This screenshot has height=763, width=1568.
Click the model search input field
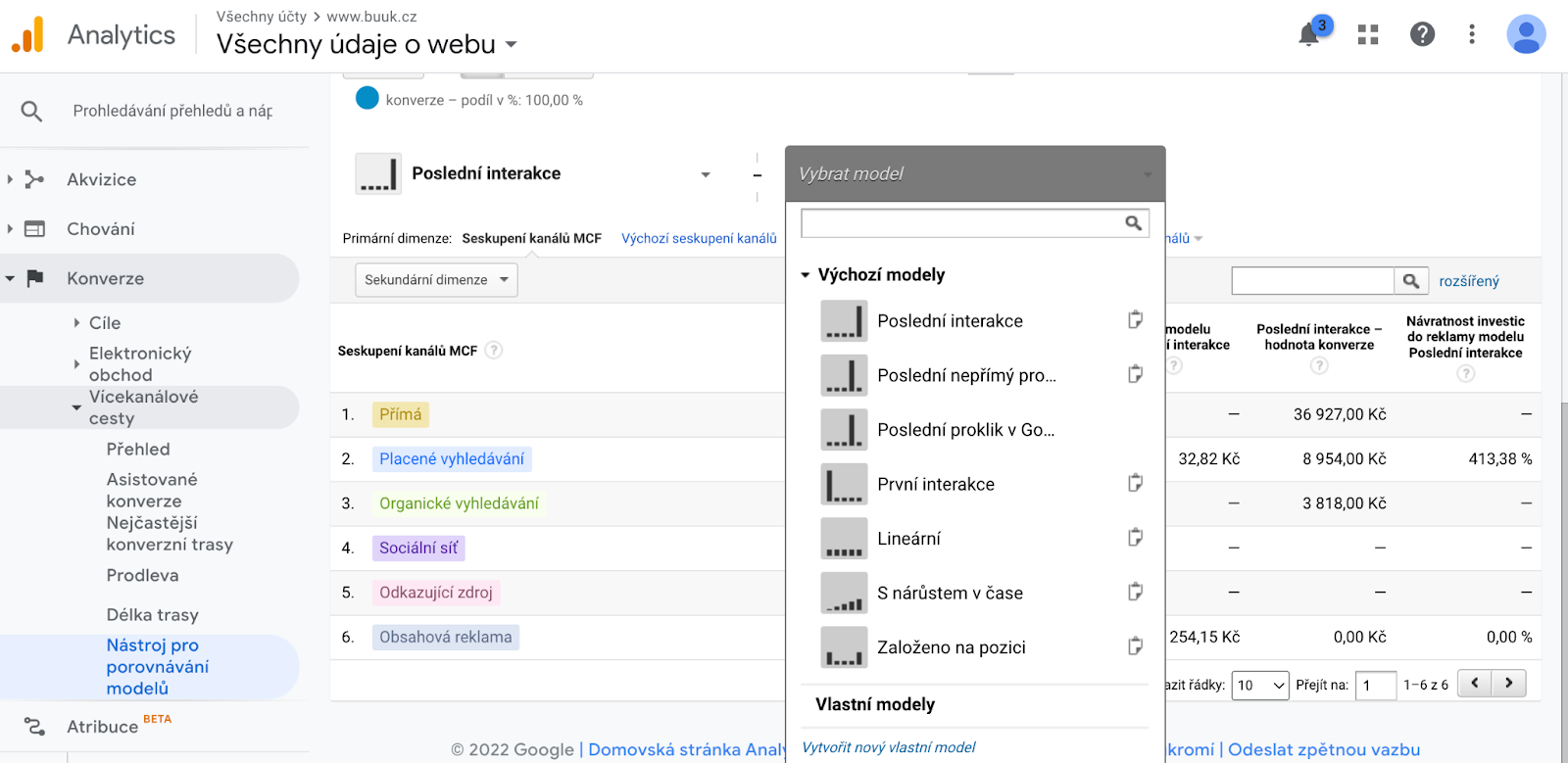[x=962, y=223]
